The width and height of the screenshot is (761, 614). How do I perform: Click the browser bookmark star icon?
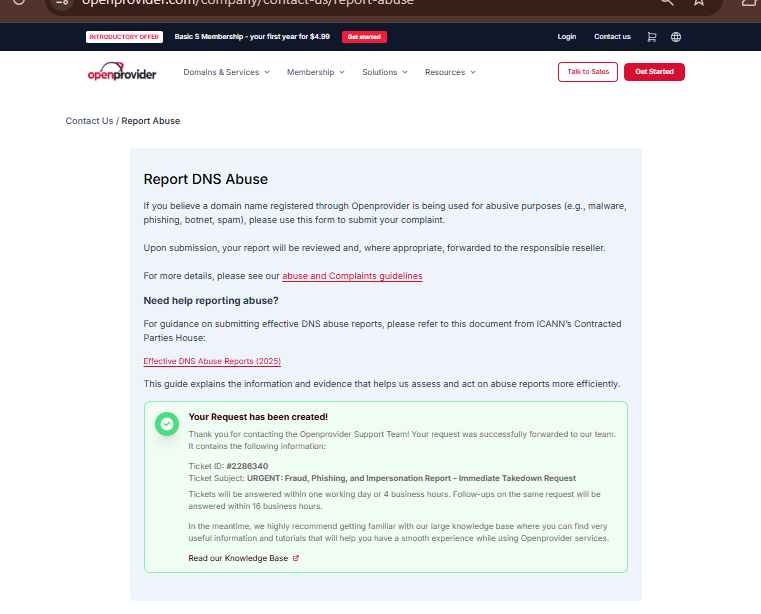tap(699, 2)
